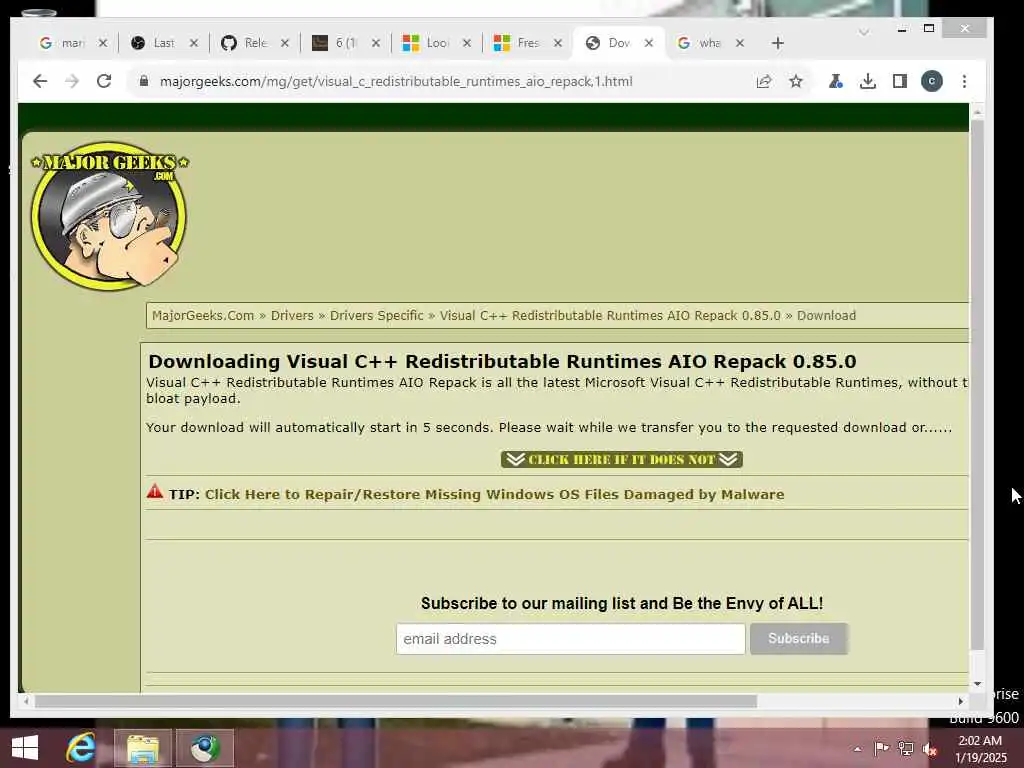Click the scroll down arrow
Screen dimensions: 1024x768
click(977, 684)
